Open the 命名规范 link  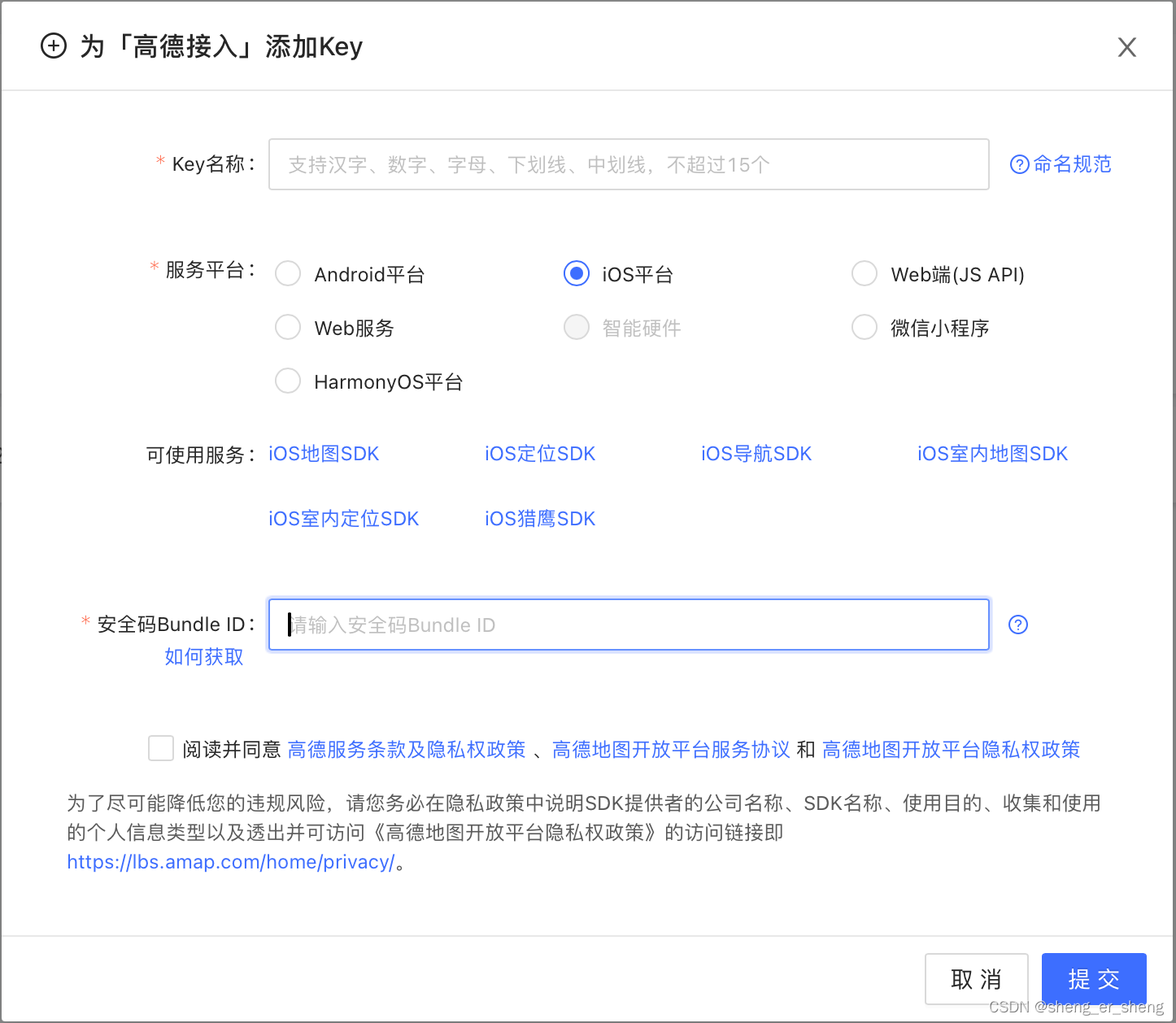1072,164
